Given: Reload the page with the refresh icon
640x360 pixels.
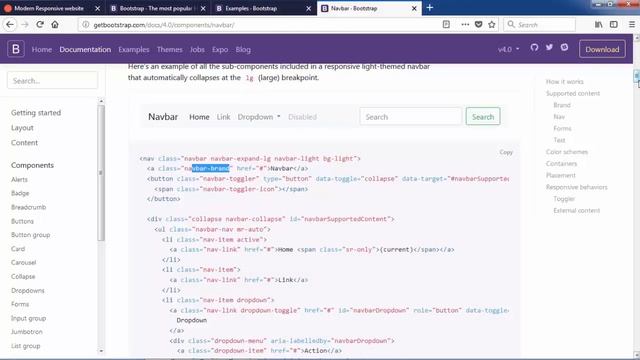Looking at the screenshot, I should pos(40,24).
